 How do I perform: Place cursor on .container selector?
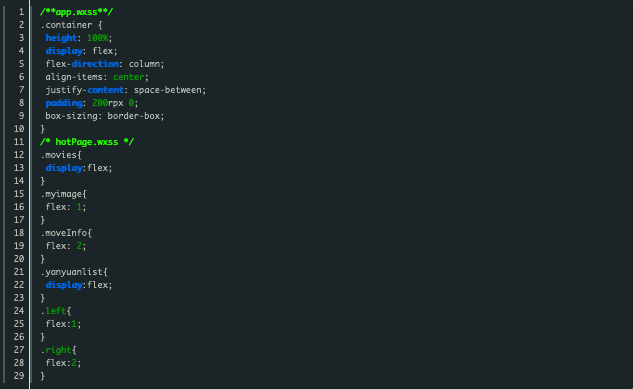66,25
